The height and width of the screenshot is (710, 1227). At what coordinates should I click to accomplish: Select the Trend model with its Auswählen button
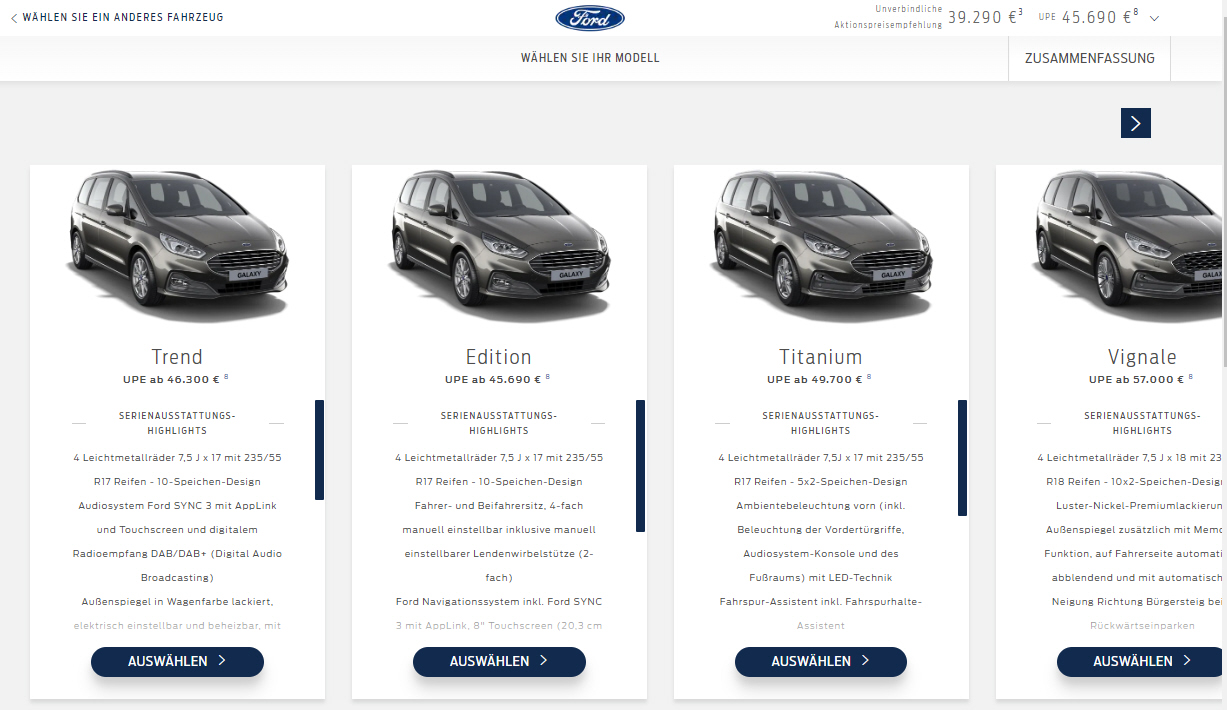[177, 661]
